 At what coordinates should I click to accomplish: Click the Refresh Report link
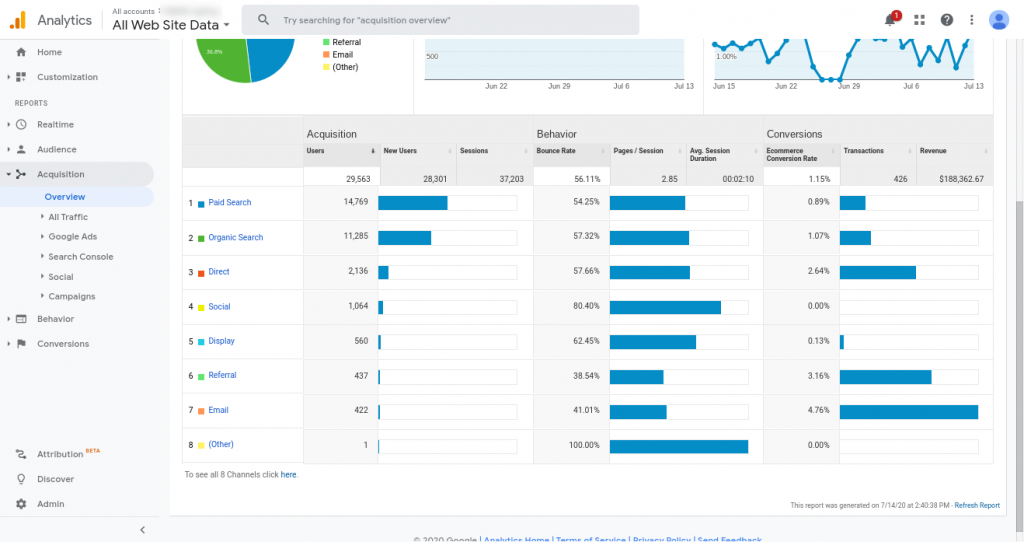tap(977, 505)
